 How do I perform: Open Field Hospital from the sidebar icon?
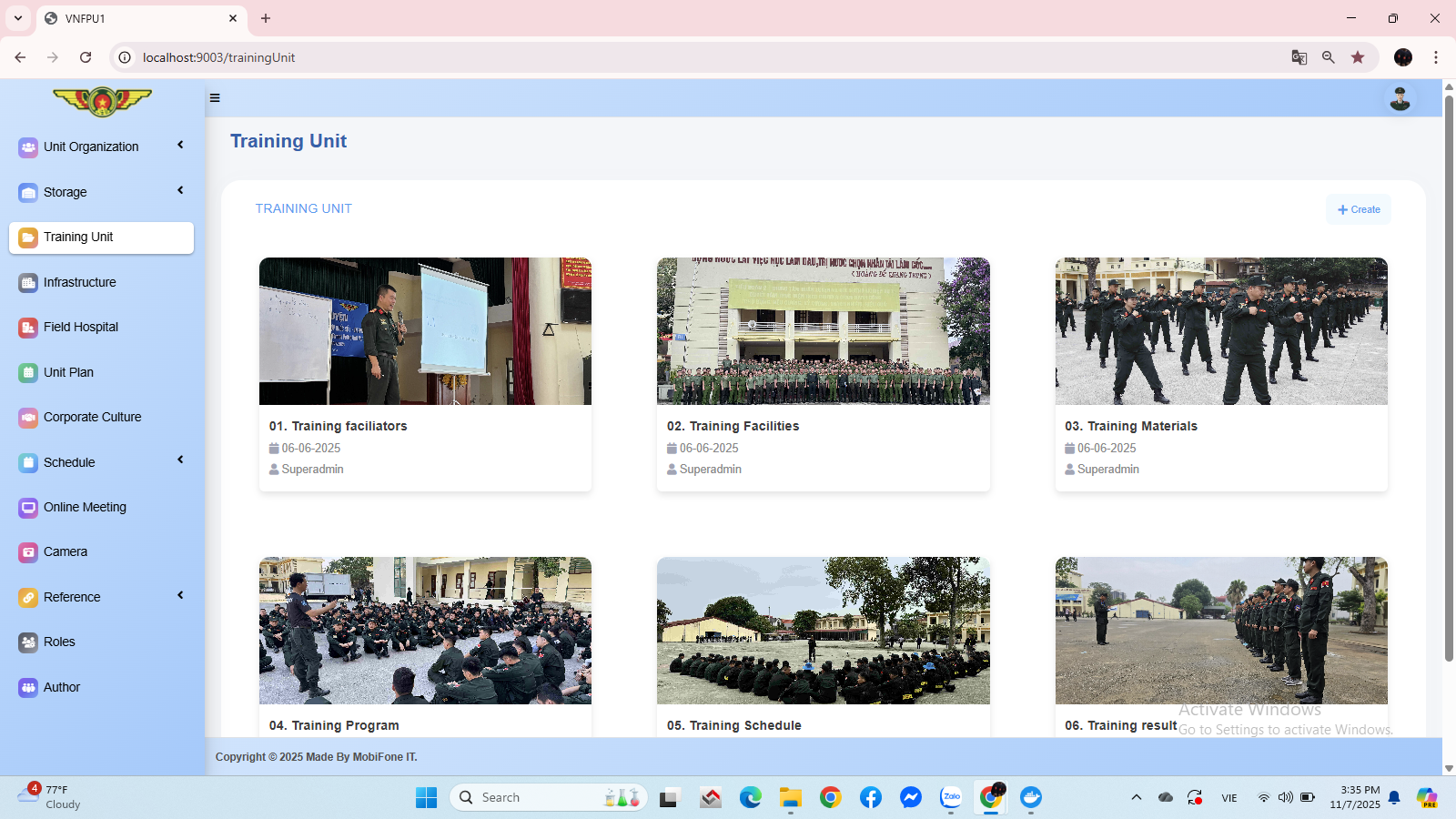tap(27, 327)
